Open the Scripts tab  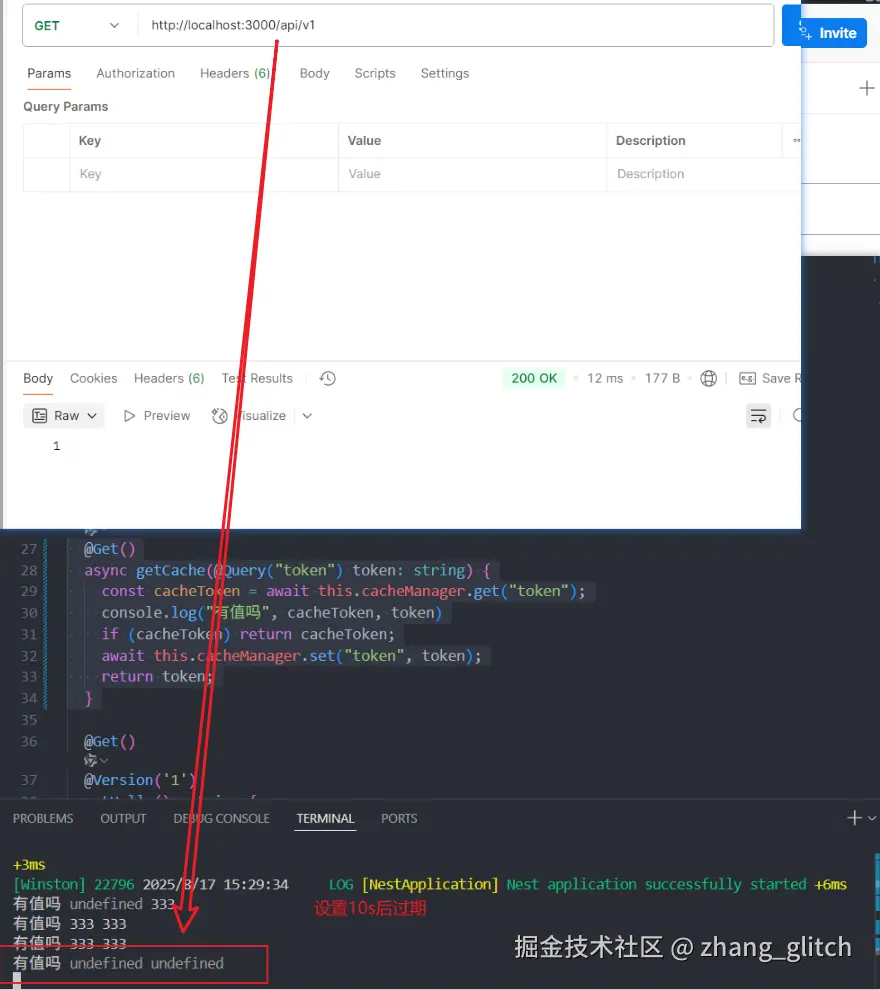click(x=375, y=73)
